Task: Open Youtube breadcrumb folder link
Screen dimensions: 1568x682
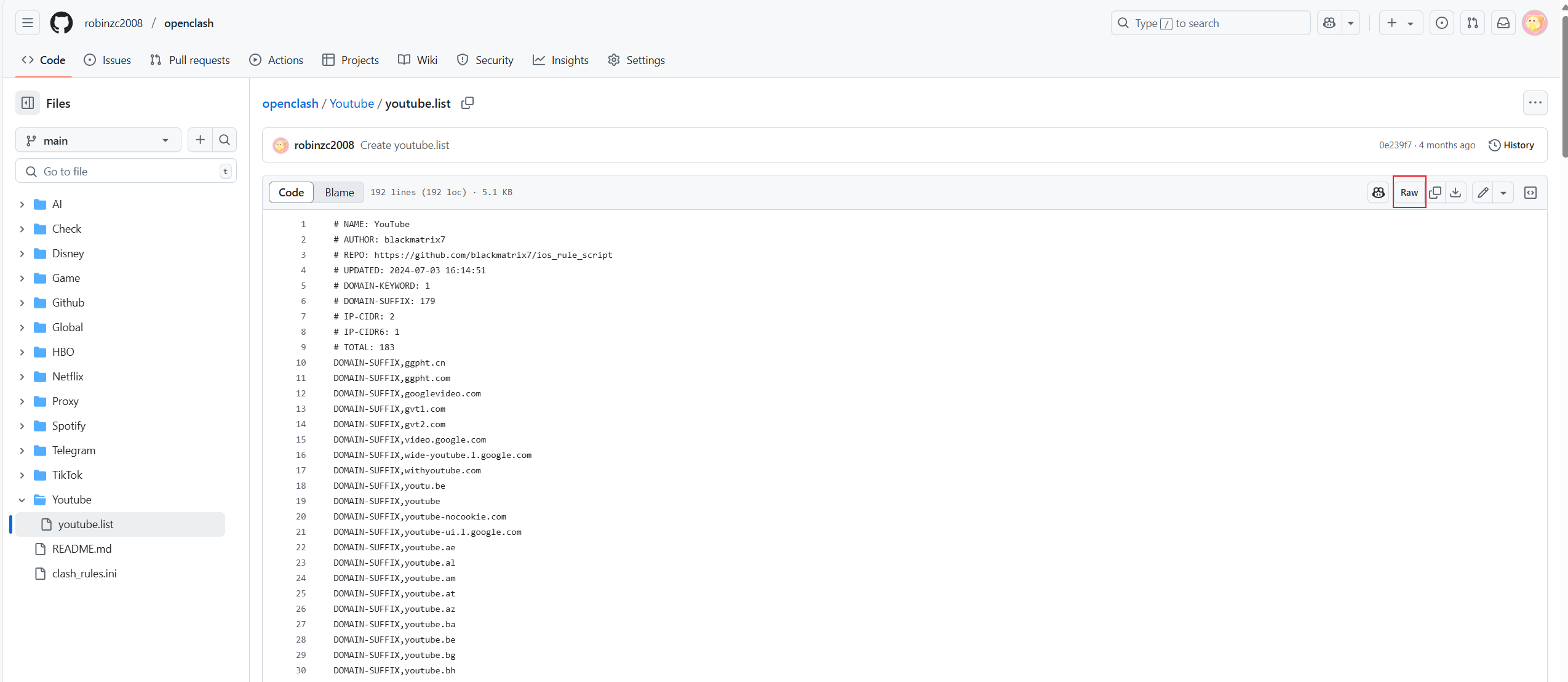Action: tap(352, 103)
